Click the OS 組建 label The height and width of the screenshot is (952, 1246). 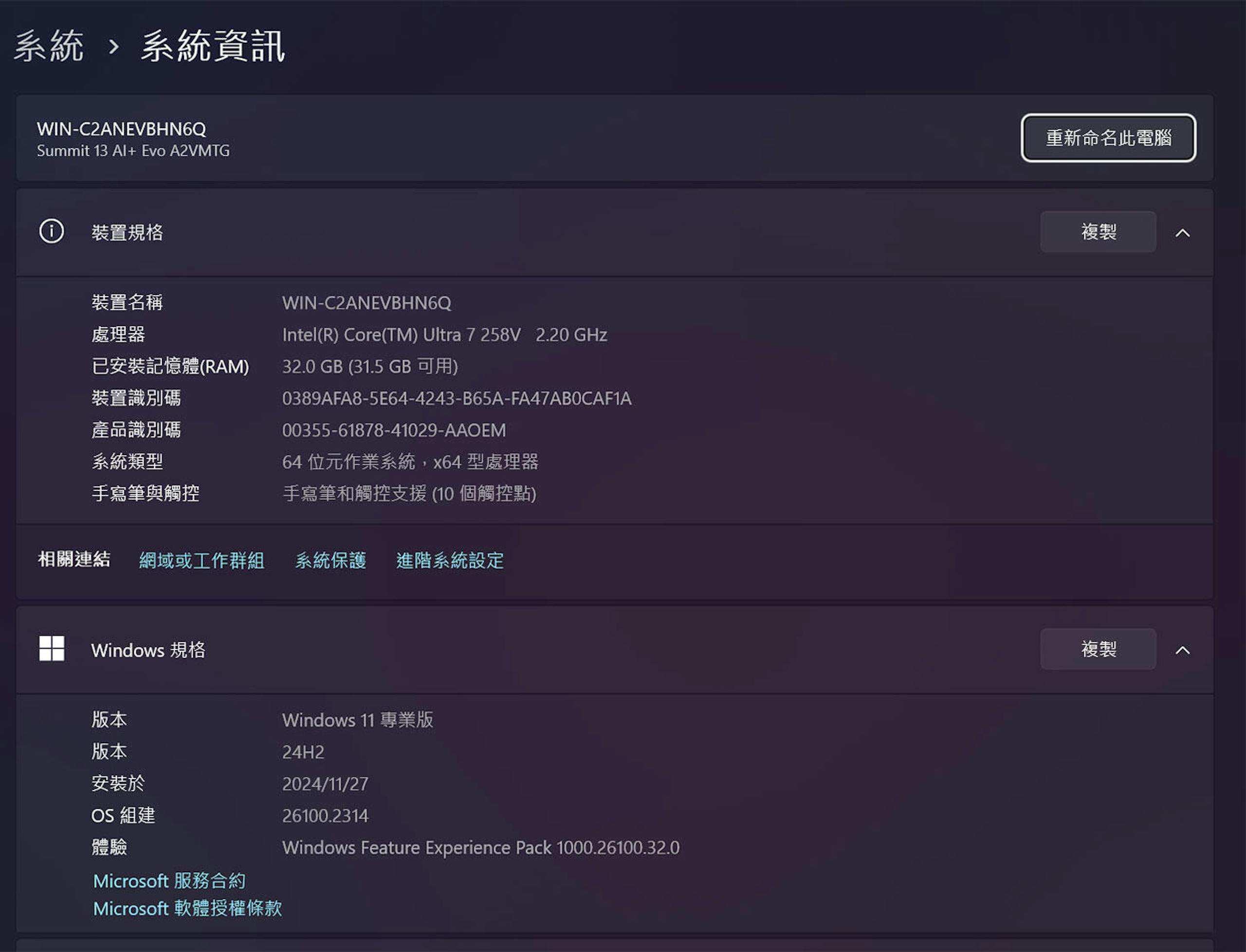(123, 815)
